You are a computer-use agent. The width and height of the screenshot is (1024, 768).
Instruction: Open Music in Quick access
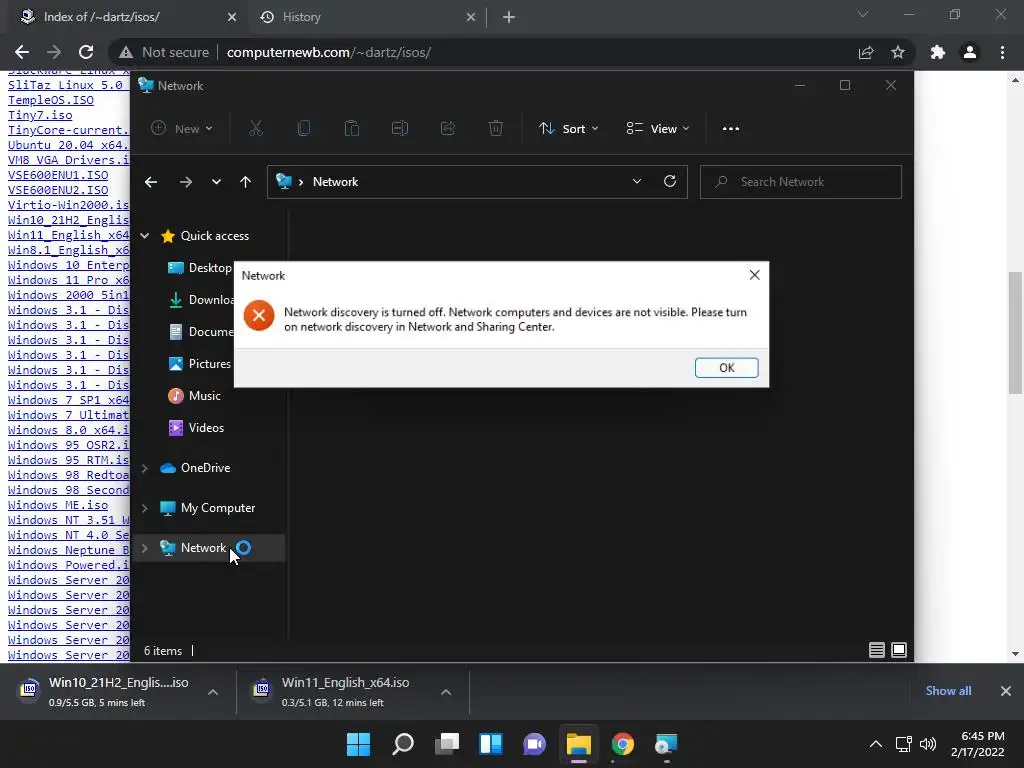195,396
